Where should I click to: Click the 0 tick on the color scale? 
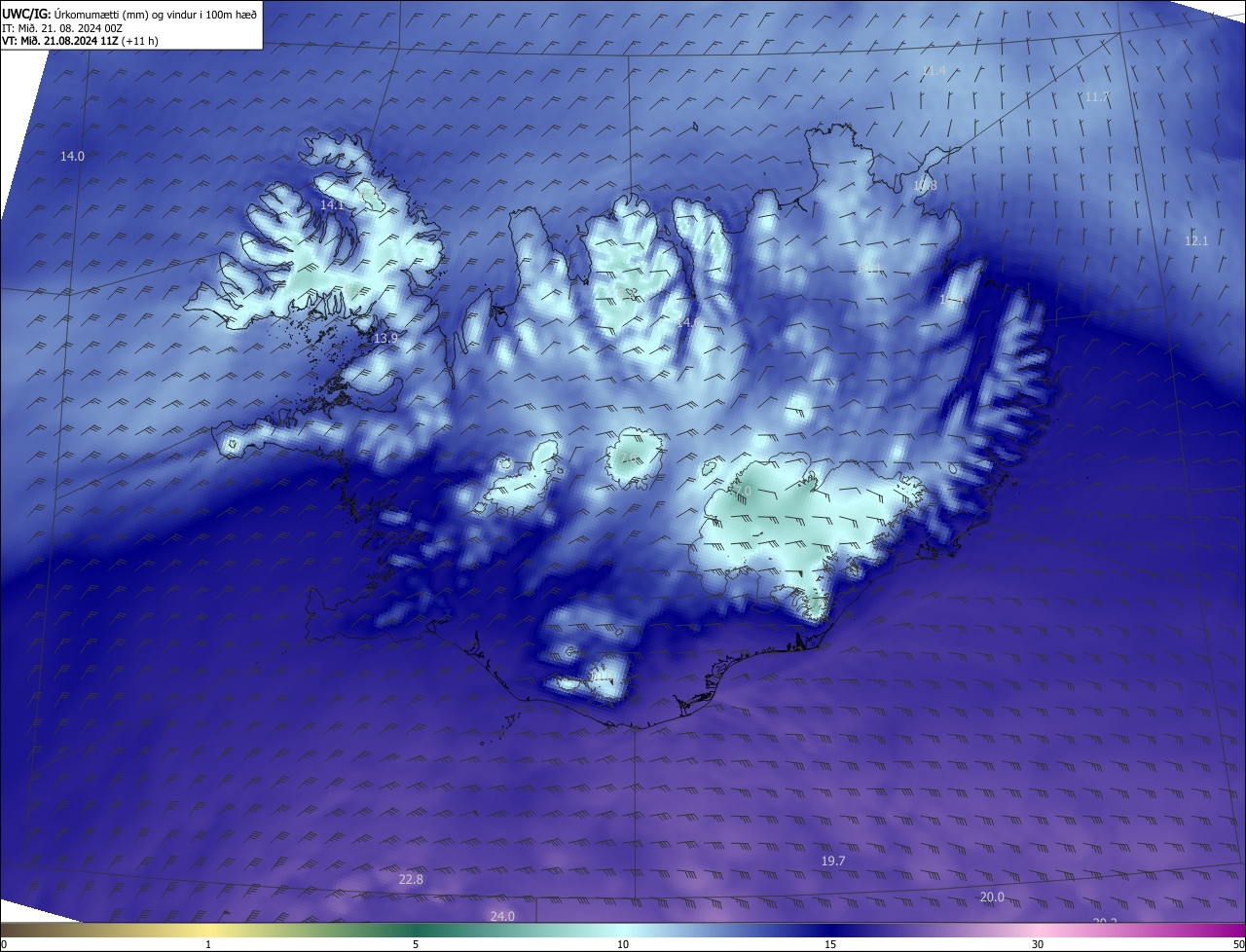[4, 944]
